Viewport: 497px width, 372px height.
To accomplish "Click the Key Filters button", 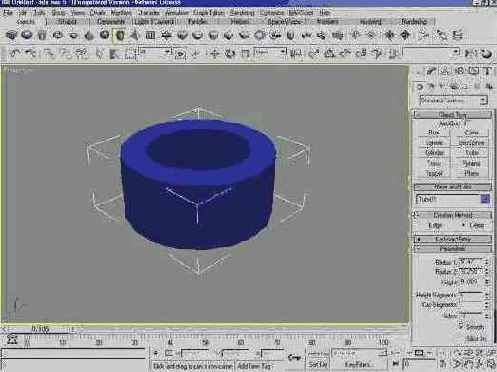I will [358, 365].
